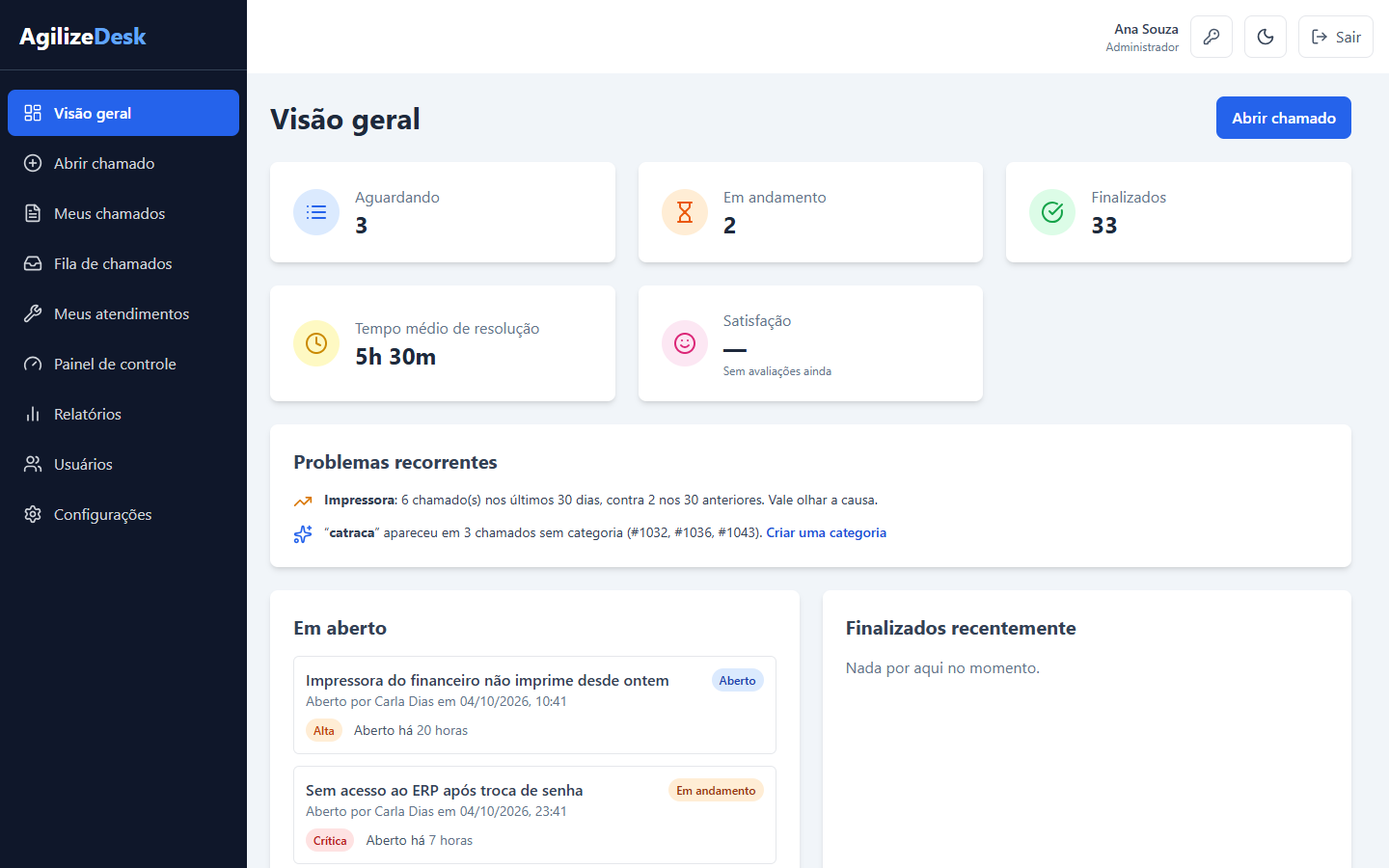
Task: Click the Em andamento status badge on ERP ticket
Action: pyautogui.click(x=716, y=790)
